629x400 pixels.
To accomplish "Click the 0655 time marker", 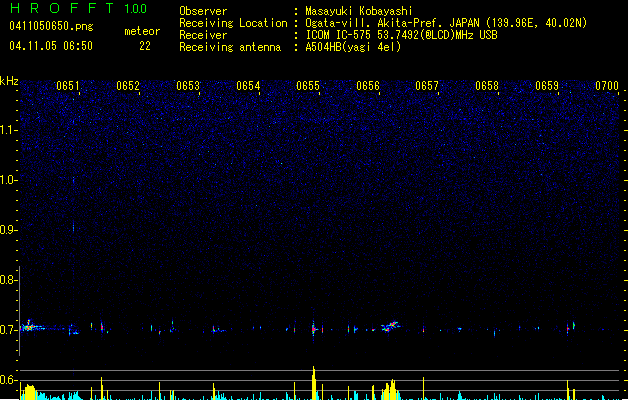I will point(308,86).
